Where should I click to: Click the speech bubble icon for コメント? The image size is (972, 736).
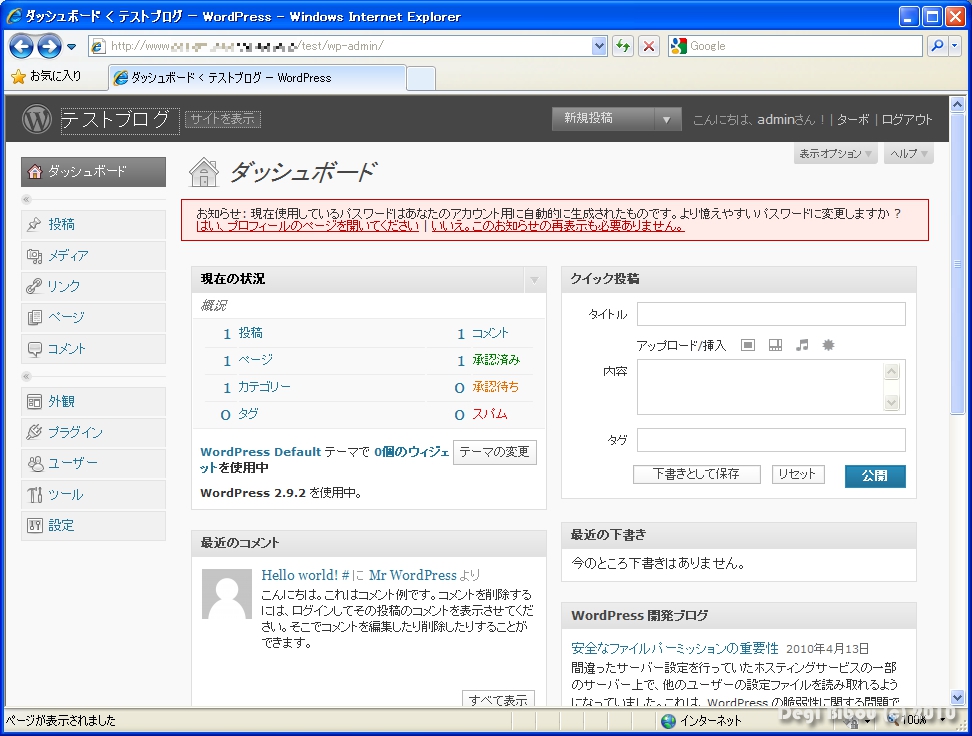coord(35,349)
